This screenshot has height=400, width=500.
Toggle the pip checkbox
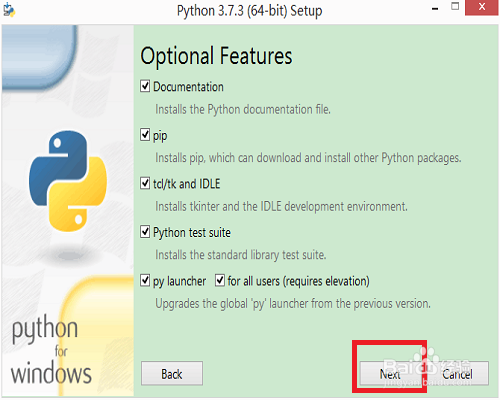click(145, 135)
